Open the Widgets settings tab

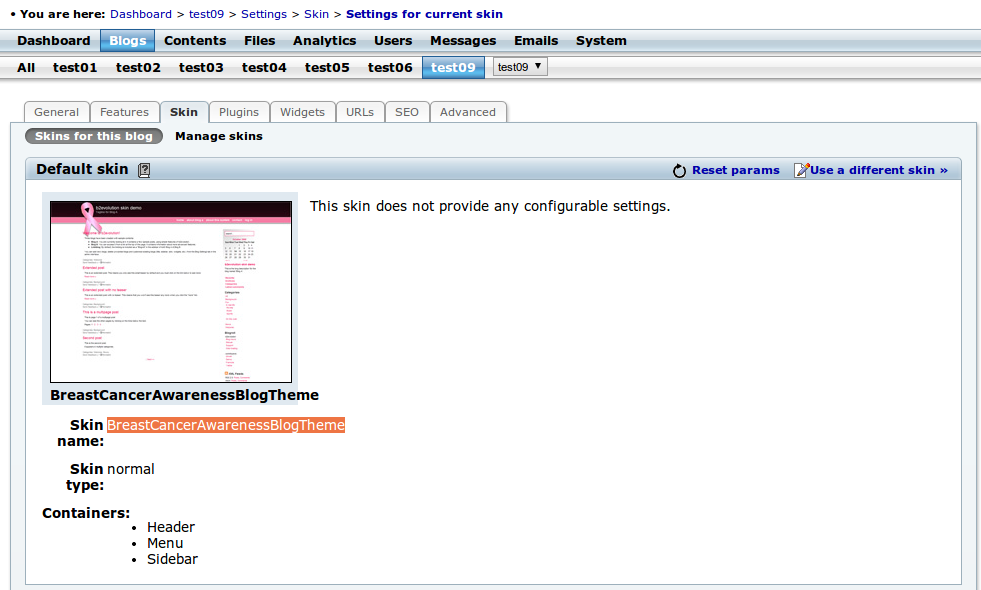coord(303,112)
